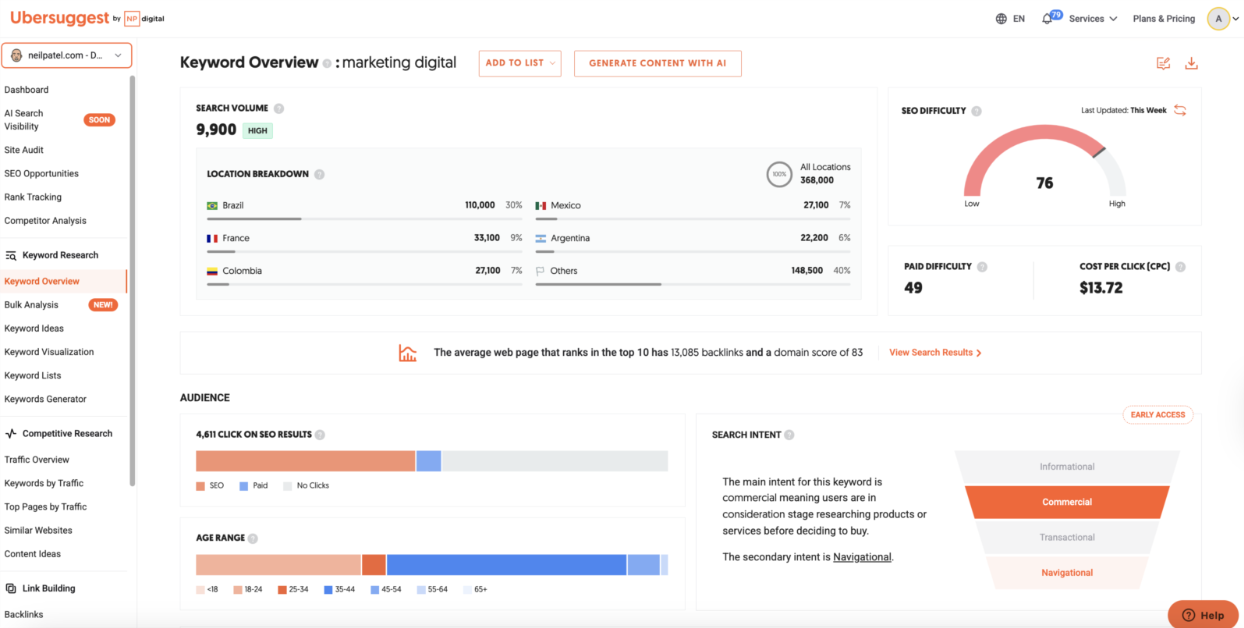Open the notifications bell
Viewport: 1244px width, 628px height.
point(1047,19)
